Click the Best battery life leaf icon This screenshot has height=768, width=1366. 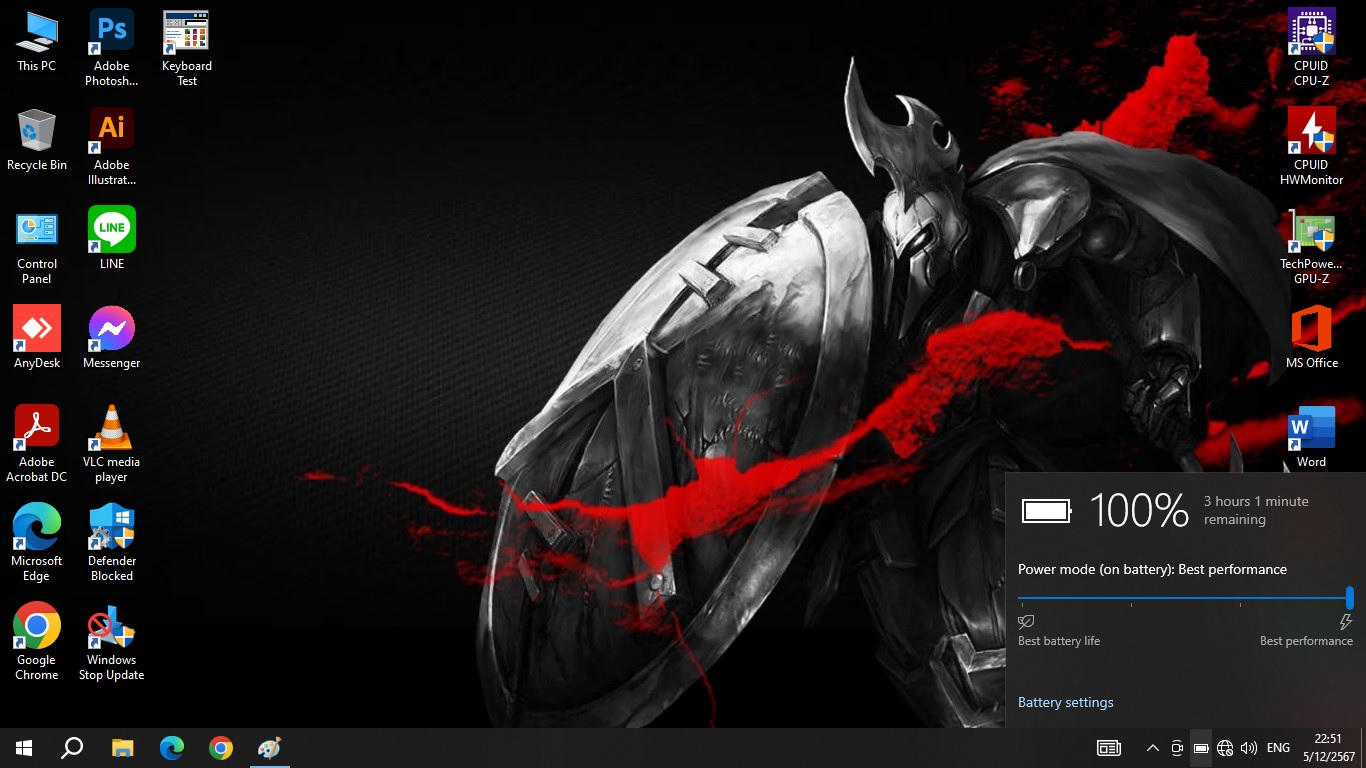pos(1026,622)
